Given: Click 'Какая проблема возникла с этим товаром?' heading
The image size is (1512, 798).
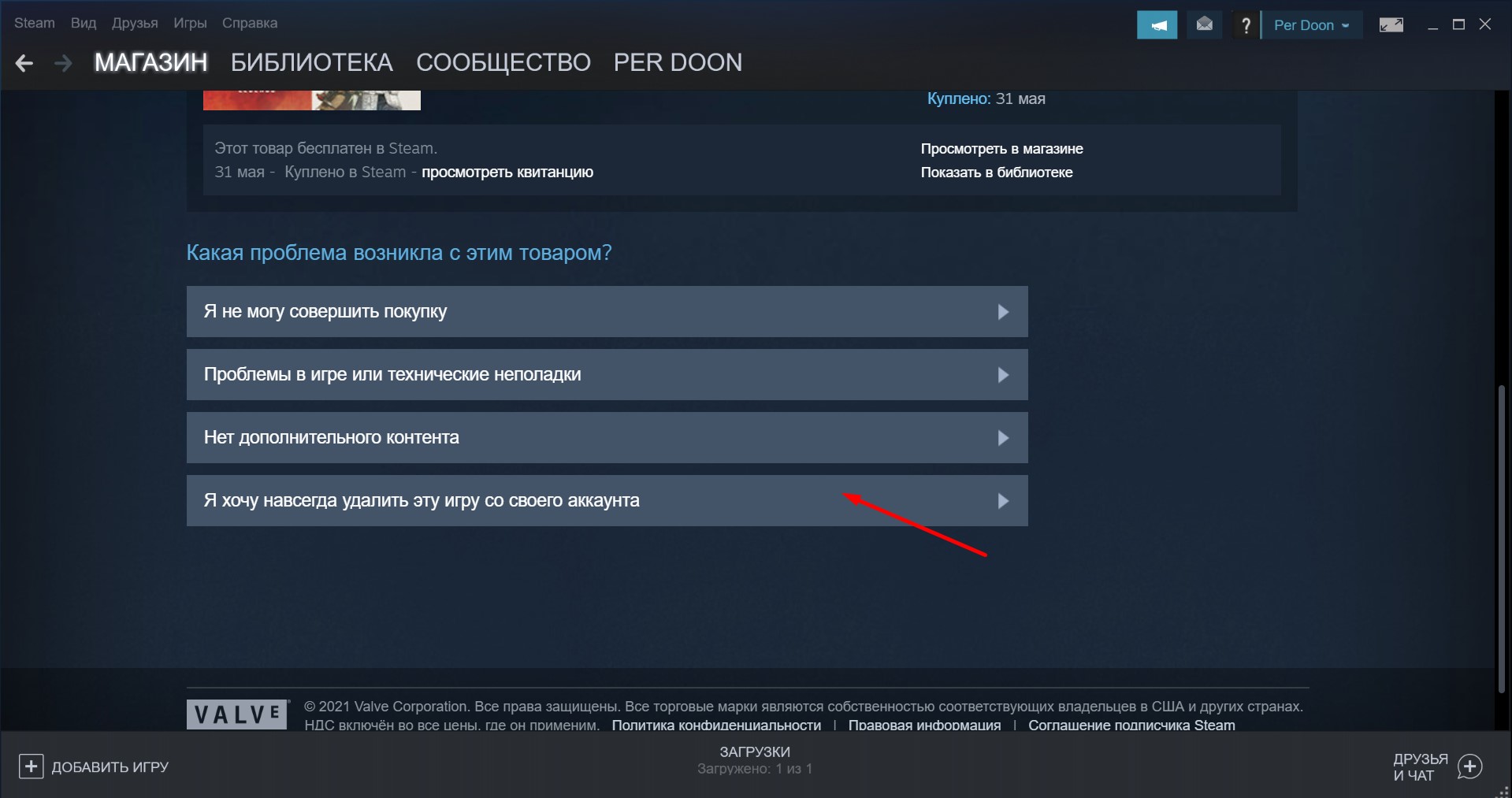Looking at the screenshot, I should coord(399,253).
